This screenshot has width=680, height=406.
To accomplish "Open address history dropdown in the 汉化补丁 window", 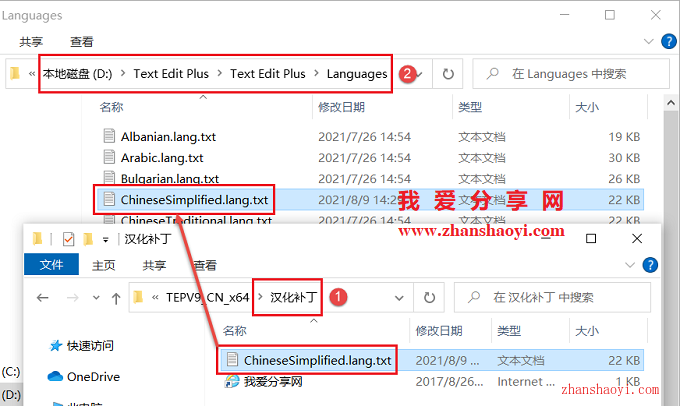I will [399, 298].
